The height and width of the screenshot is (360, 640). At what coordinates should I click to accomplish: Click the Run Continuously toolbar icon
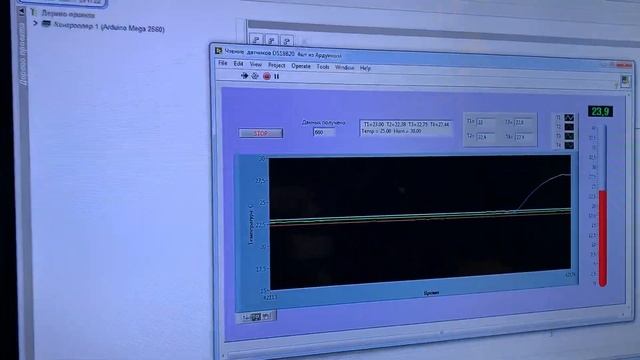(255, 76)
